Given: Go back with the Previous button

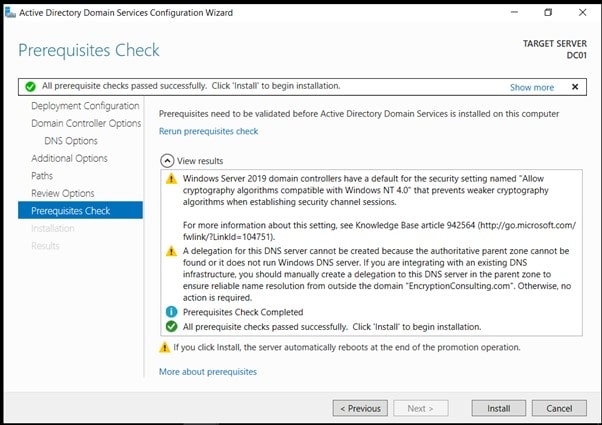Looking at the screenshot, I should click(x=360, y=408).
